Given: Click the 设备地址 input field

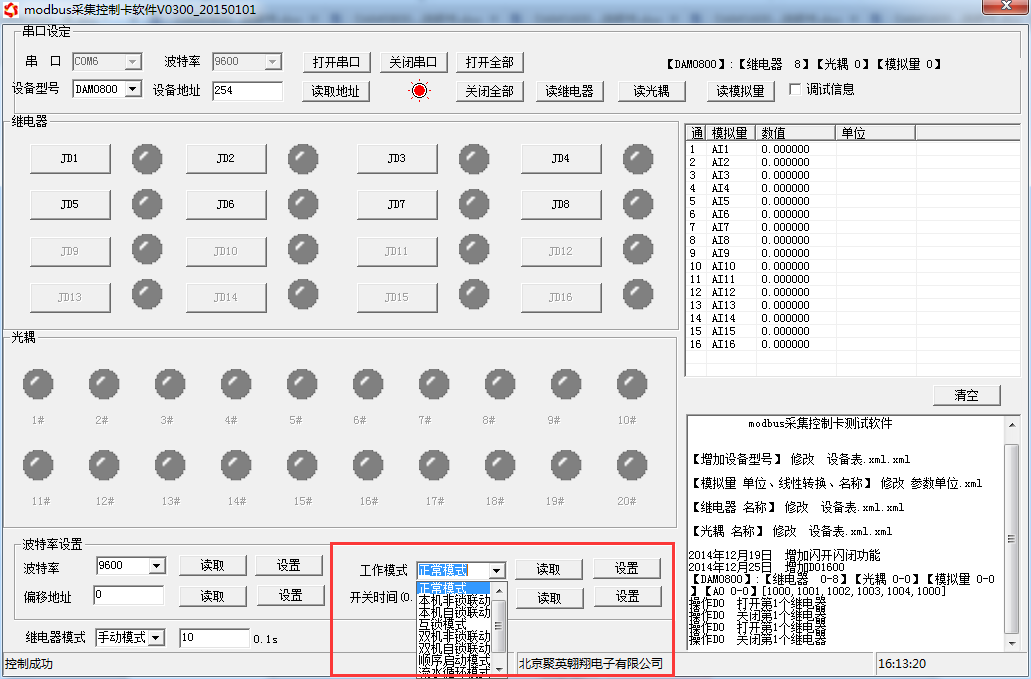Looking at the screenshot, I should pos(247,91).
